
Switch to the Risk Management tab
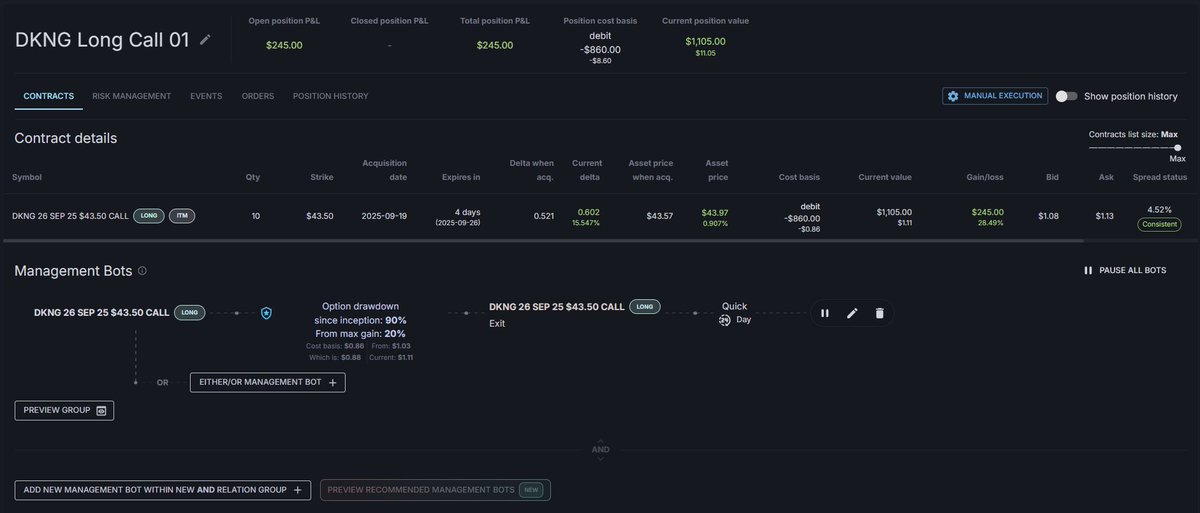coord(132,96)
